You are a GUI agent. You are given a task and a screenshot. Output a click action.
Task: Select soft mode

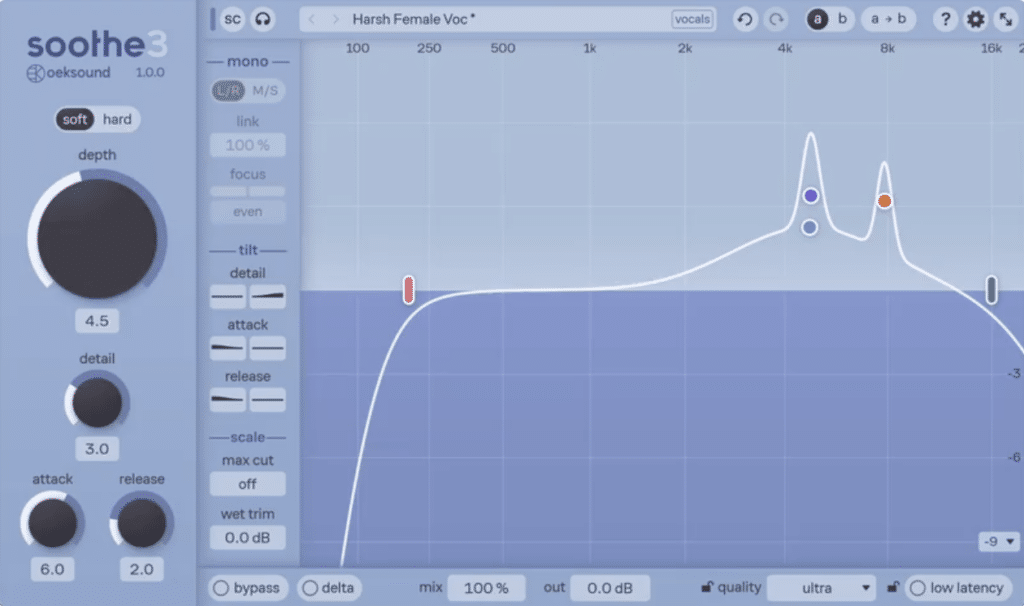point(74,120)
